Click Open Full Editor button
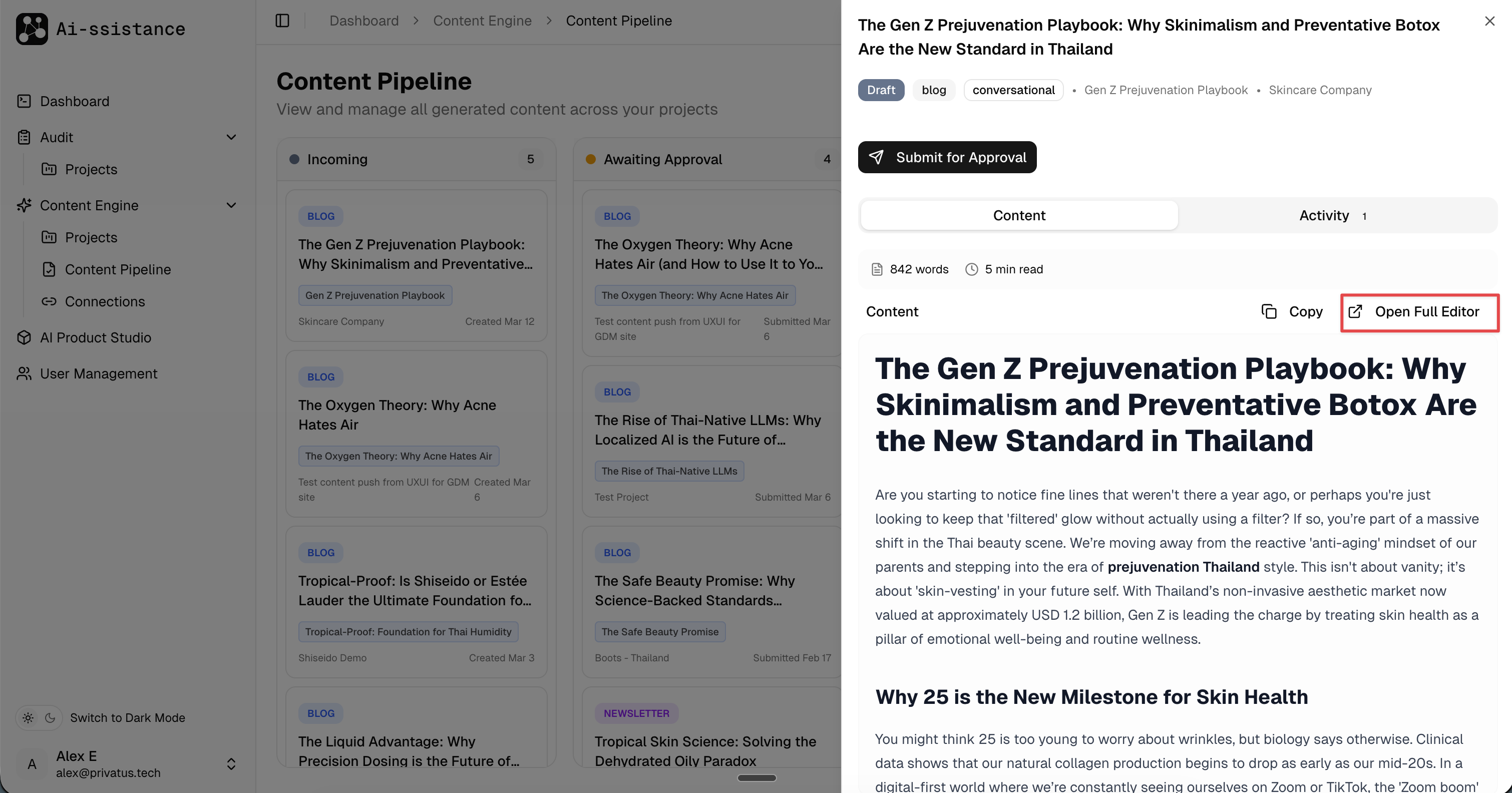This screenshot has width=1512, height=793. coord(1419,312)
